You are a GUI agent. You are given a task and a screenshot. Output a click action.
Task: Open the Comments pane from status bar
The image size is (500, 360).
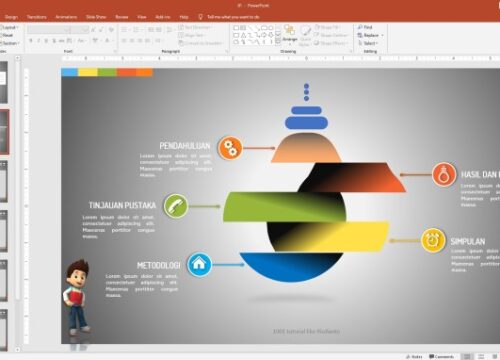coord(441,356)
